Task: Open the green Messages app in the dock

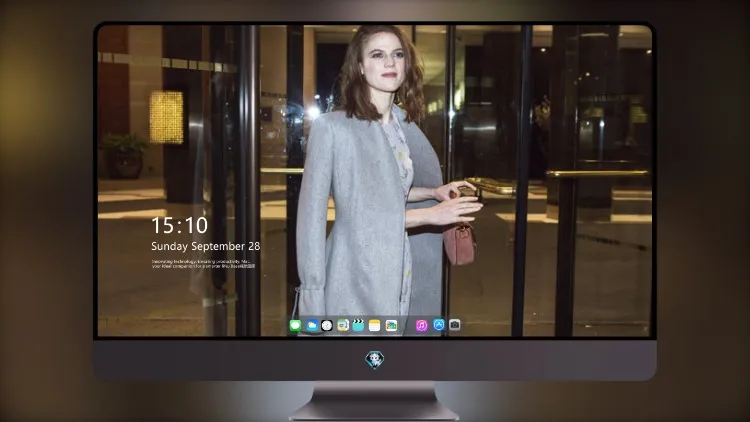Action: click(x=296, y=326)
